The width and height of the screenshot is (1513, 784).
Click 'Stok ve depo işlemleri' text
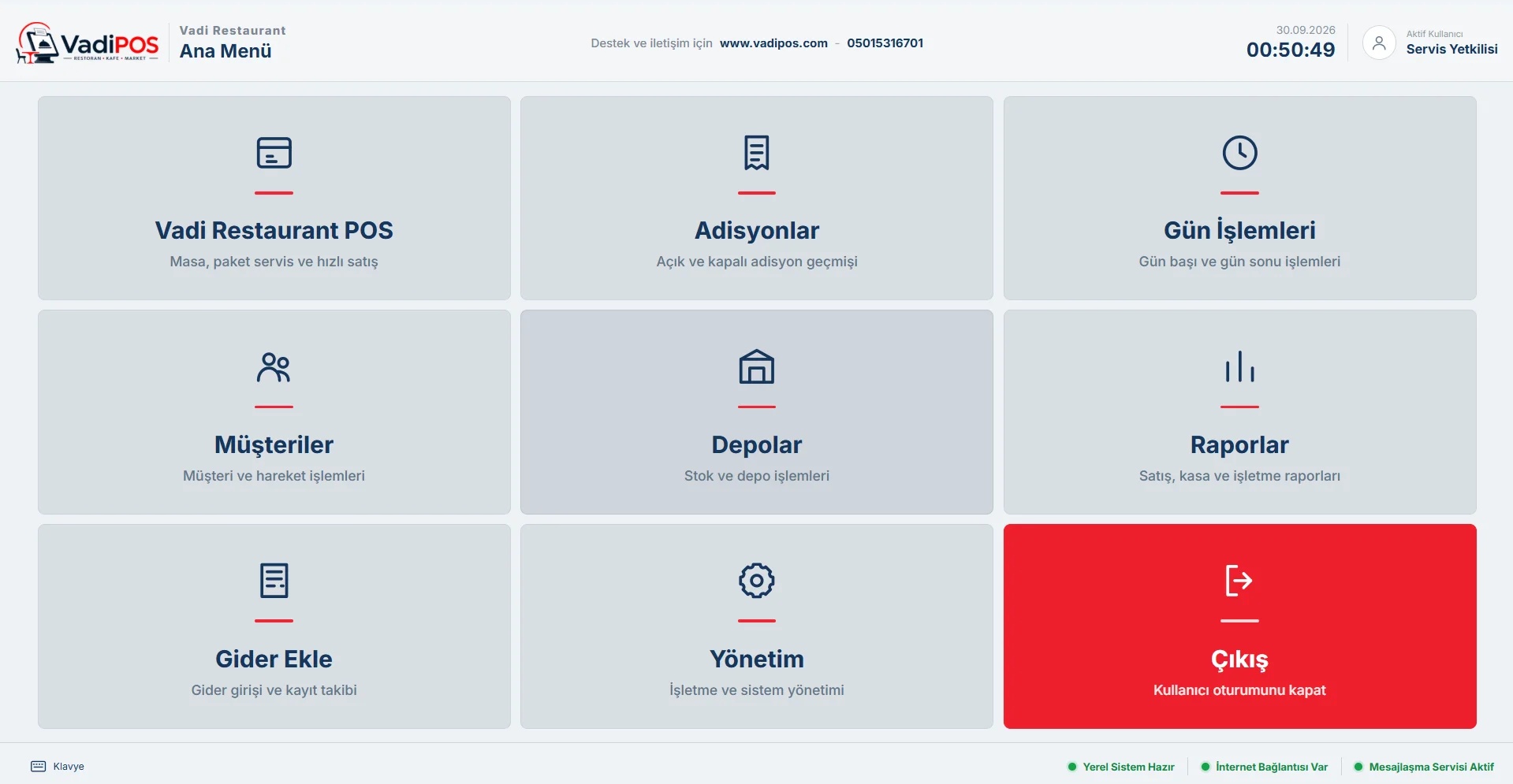(757, 476)
